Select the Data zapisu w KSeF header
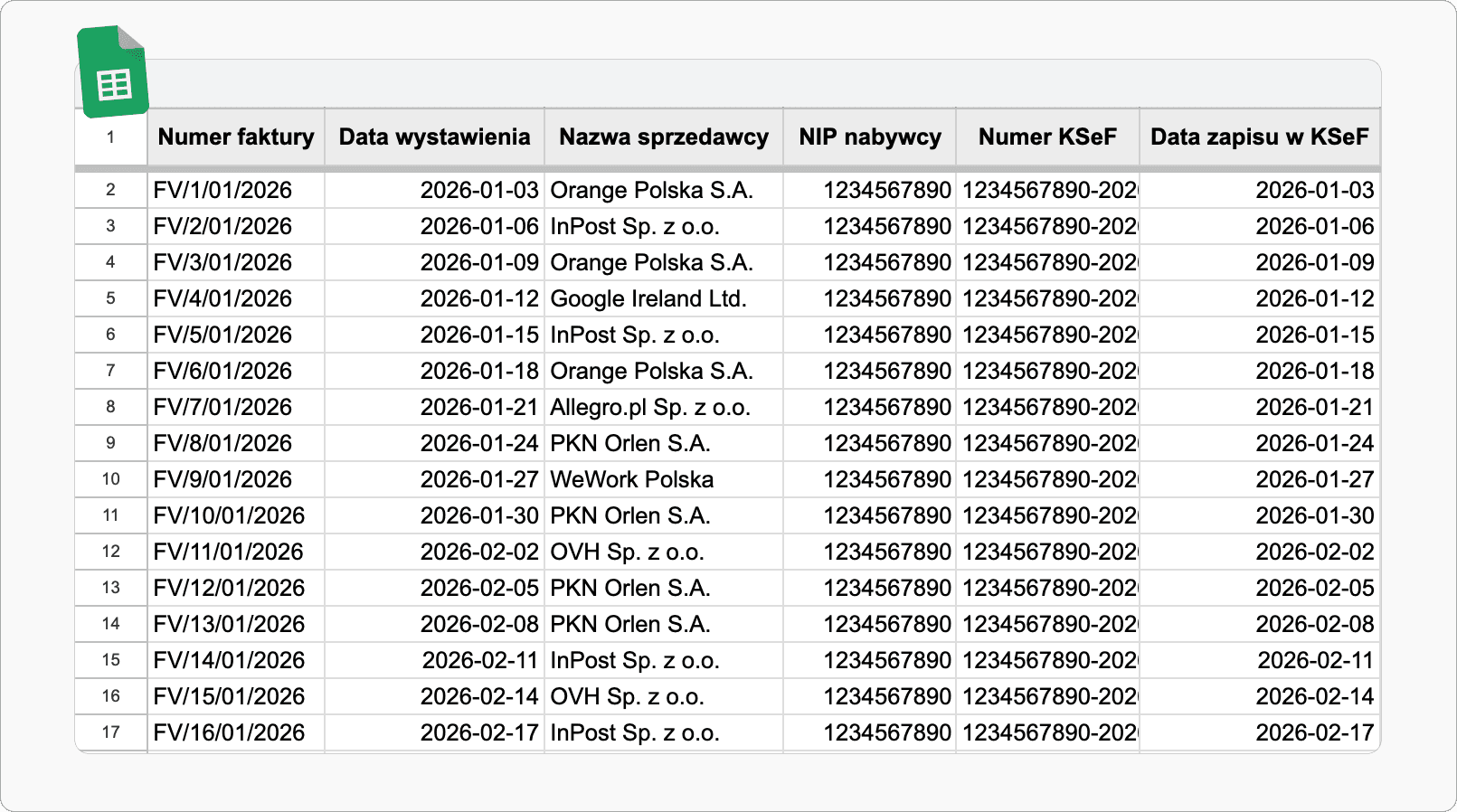This screenshot has width=1457, height=812. pyautogui.click(x=1260, y=137)
